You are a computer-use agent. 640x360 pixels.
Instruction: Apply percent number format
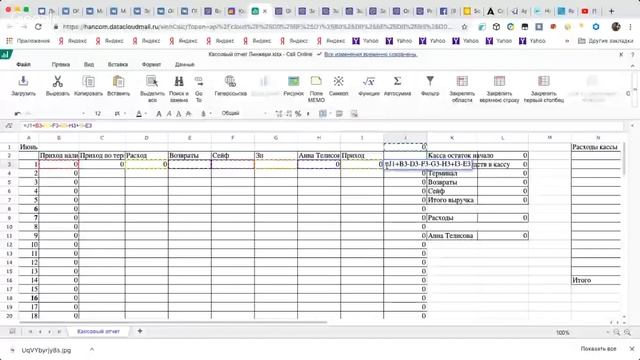coord(298,113)
